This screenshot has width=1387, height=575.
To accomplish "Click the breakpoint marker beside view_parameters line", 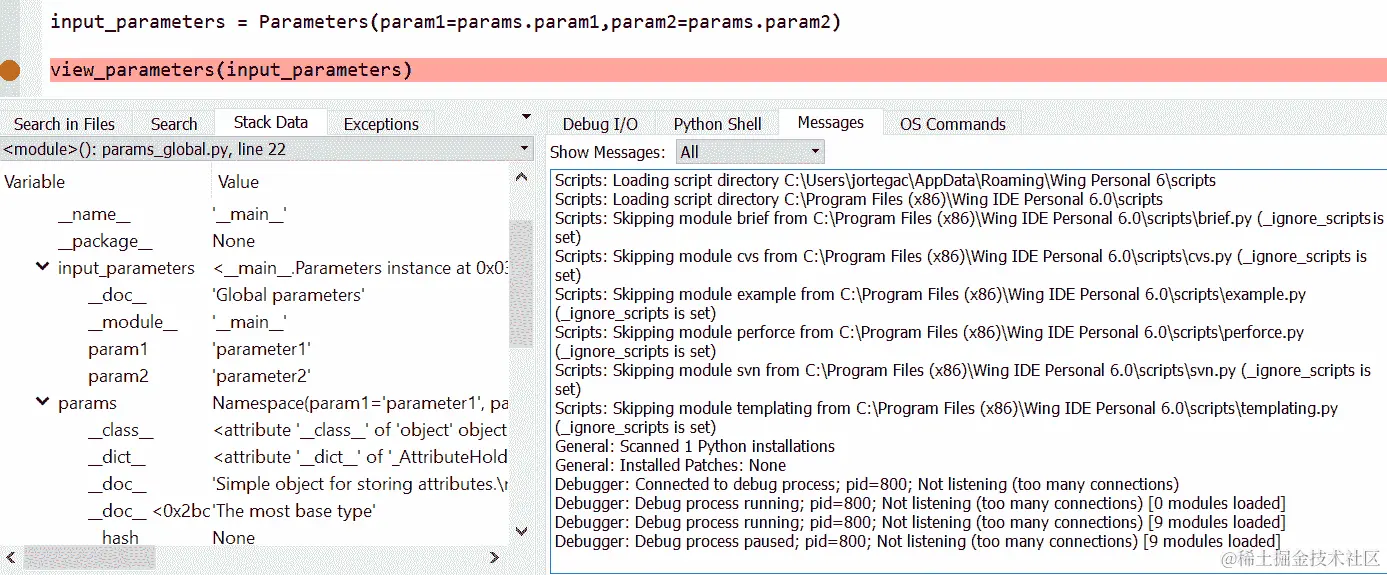I will [x=10, y=70].
